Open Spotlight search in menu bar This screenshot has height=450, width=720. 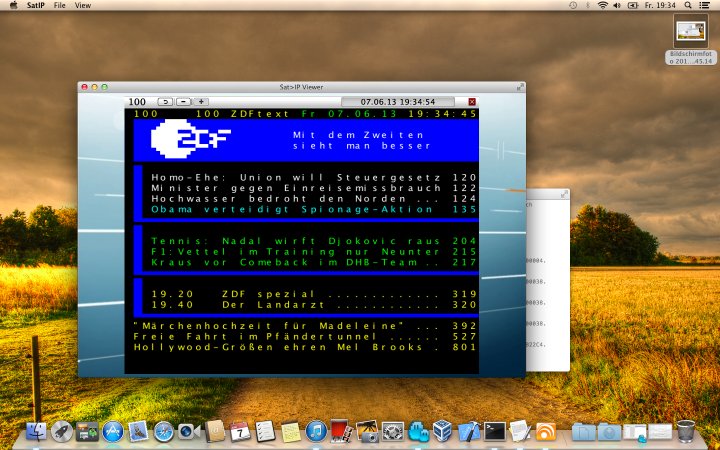689,6
